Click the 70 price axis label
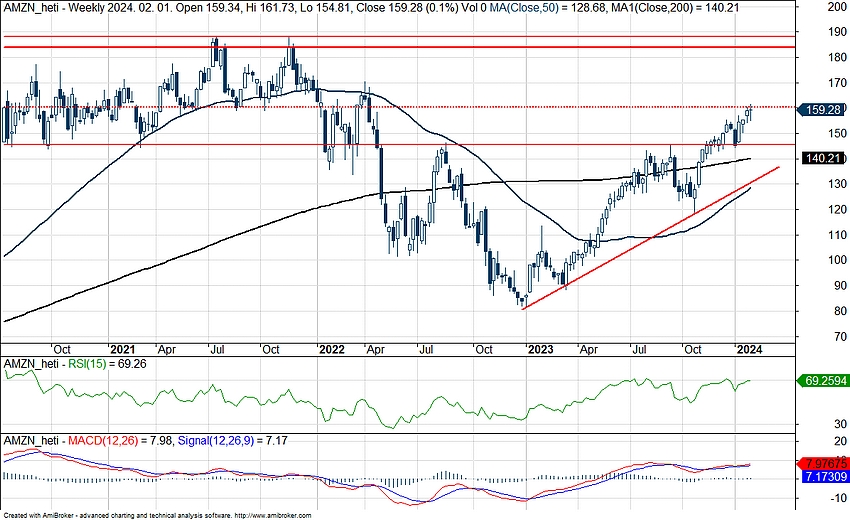 coord(840,337)
